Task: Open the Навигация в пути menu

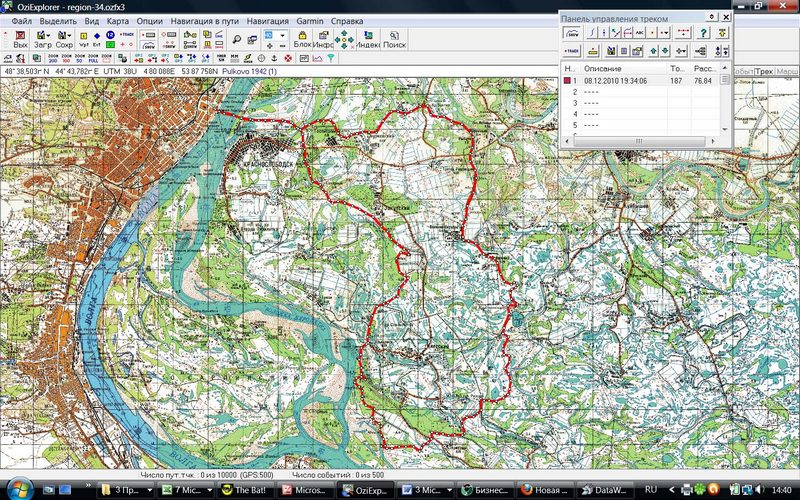Action: click(x=205, y=21)
